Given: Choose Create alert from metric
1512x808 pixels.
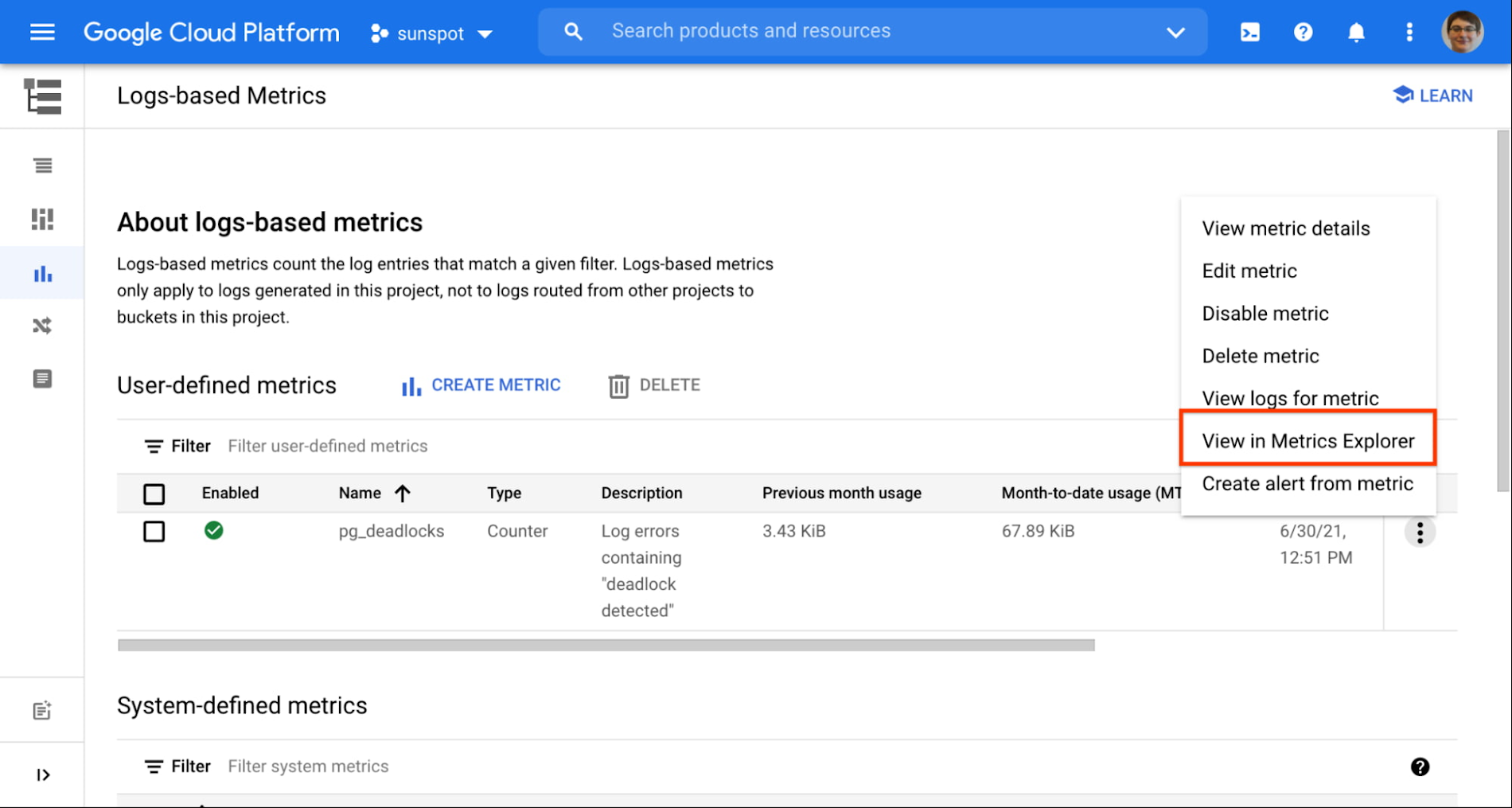Looking at the screenshot, I should point(1308,483).
